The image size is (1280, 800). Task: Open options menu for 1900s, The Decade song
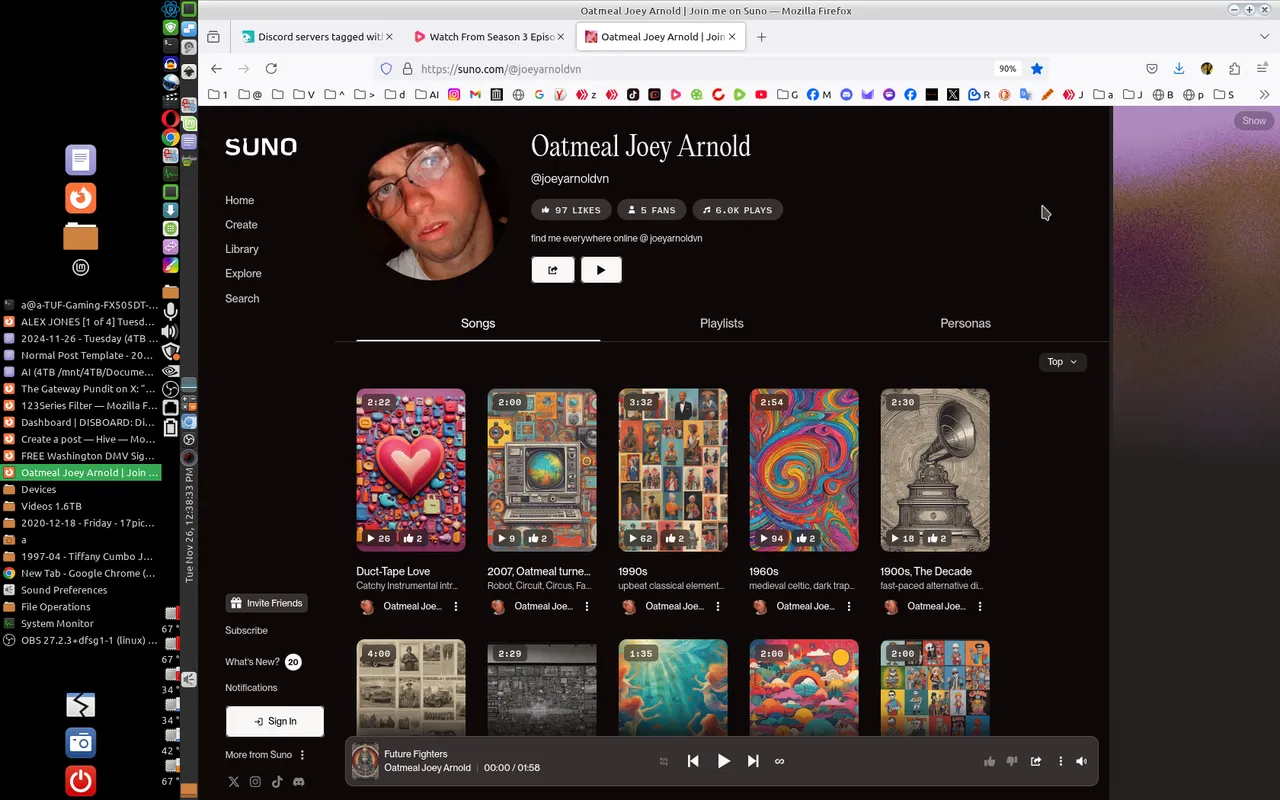pos(980,606)
